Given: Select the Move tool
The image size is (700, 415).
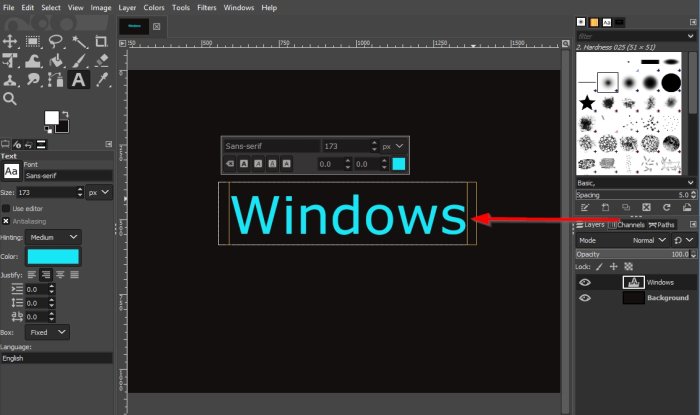Looking at the screenshot, I should [x=10, y=42].
